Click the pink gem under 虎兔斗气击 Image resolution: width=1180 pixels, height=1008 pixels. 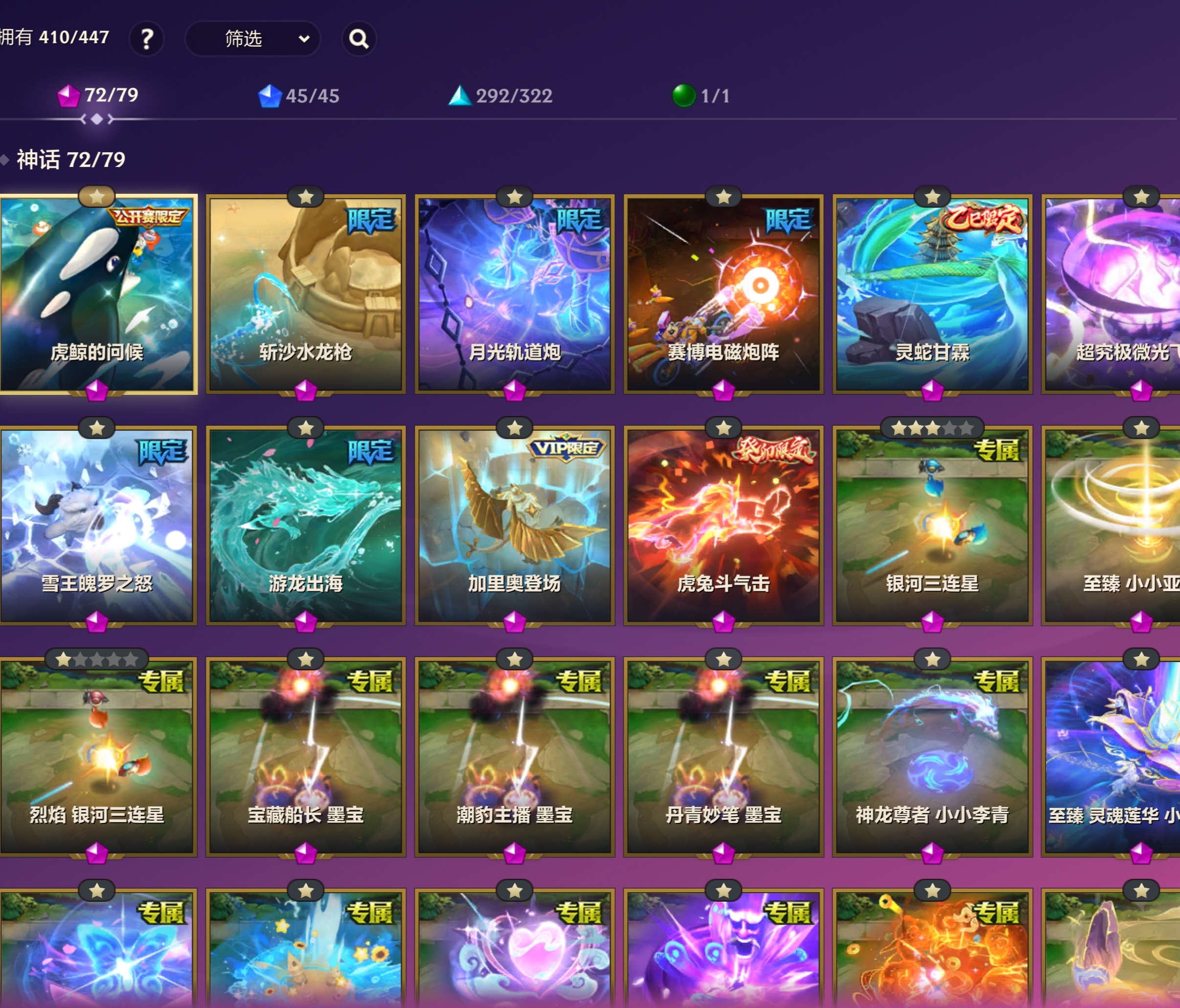pos(723,621)
